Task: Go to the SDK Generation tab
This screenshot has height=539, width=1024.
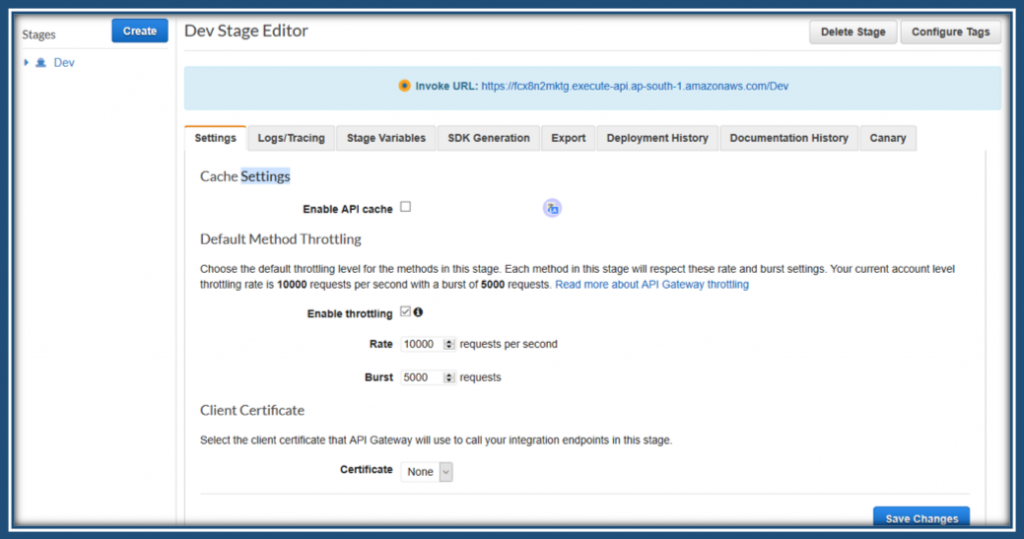Action: point(489,138)
